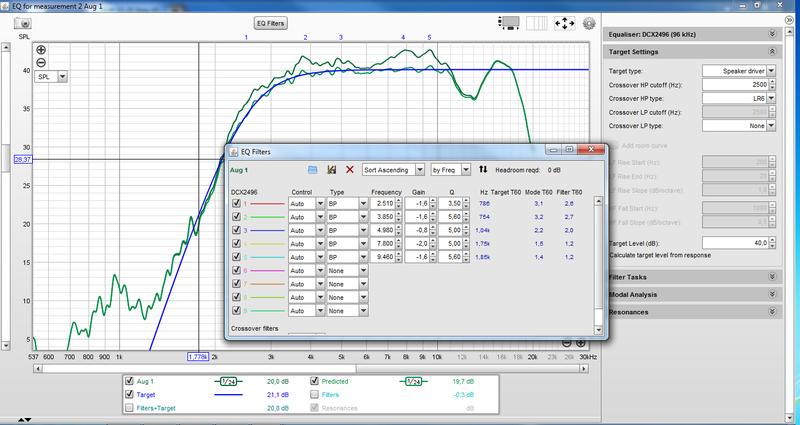Zoom in the SPL vertical axis
Screen dimensions: 800x425
tap(41, 49)
